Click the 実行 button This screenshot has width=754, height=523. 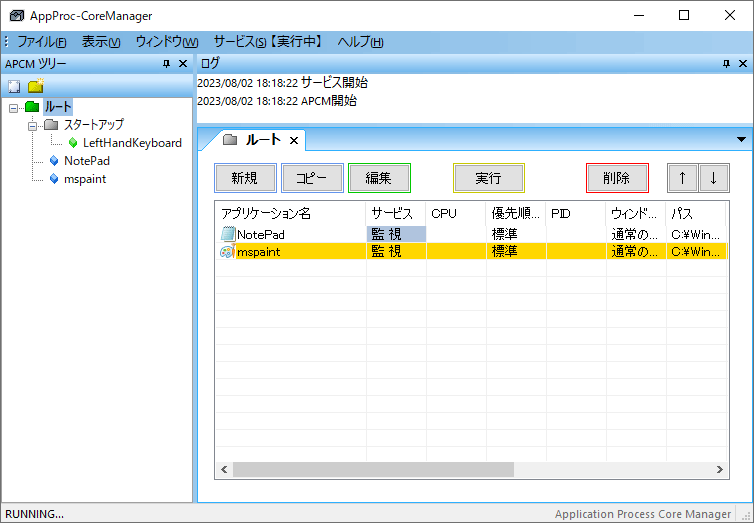(x=489, y=178)
